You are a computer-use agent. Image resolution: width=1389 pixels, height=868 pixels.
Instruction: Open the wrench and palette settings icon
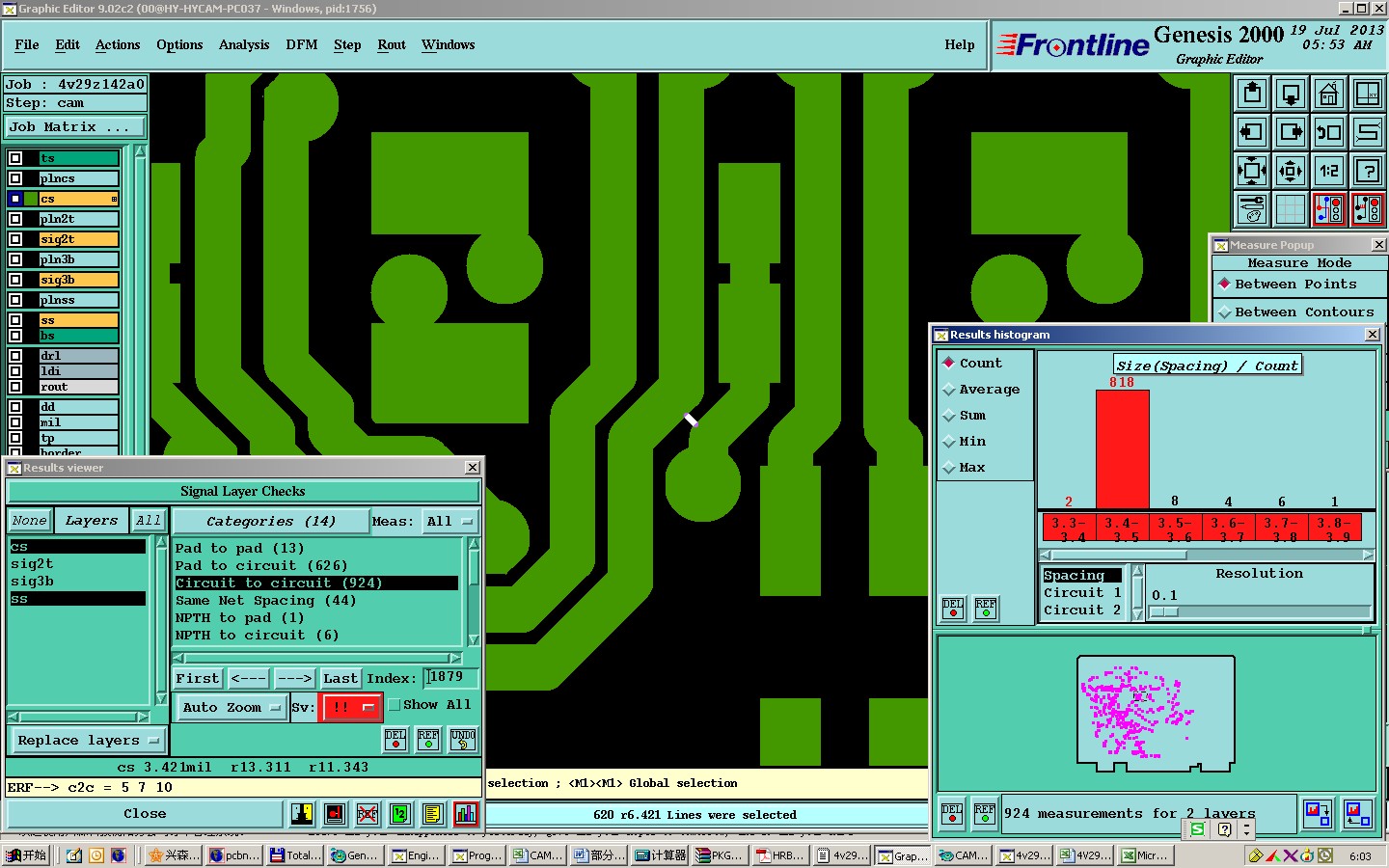pyautogui.click(x=1252, y=208)
